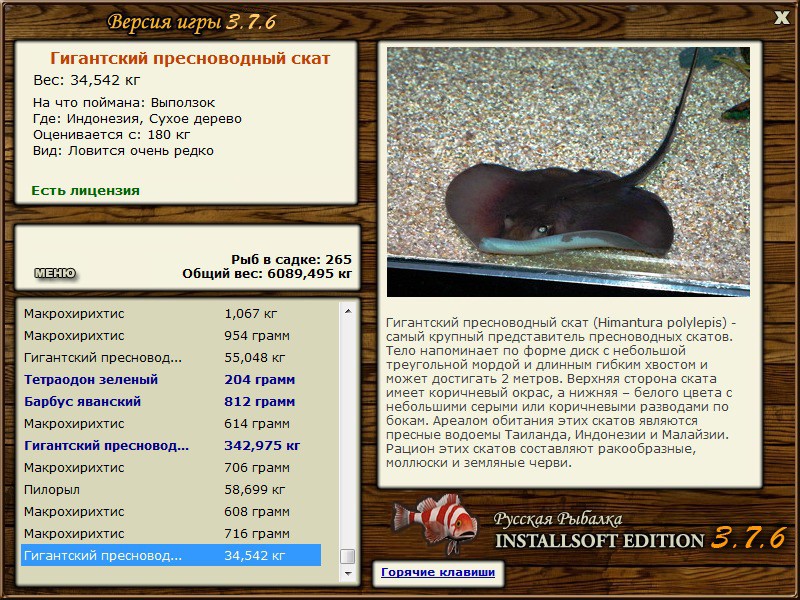
Task: Select Гигантский пресновод... 342,975 кг row
Action: pos(171,445)
